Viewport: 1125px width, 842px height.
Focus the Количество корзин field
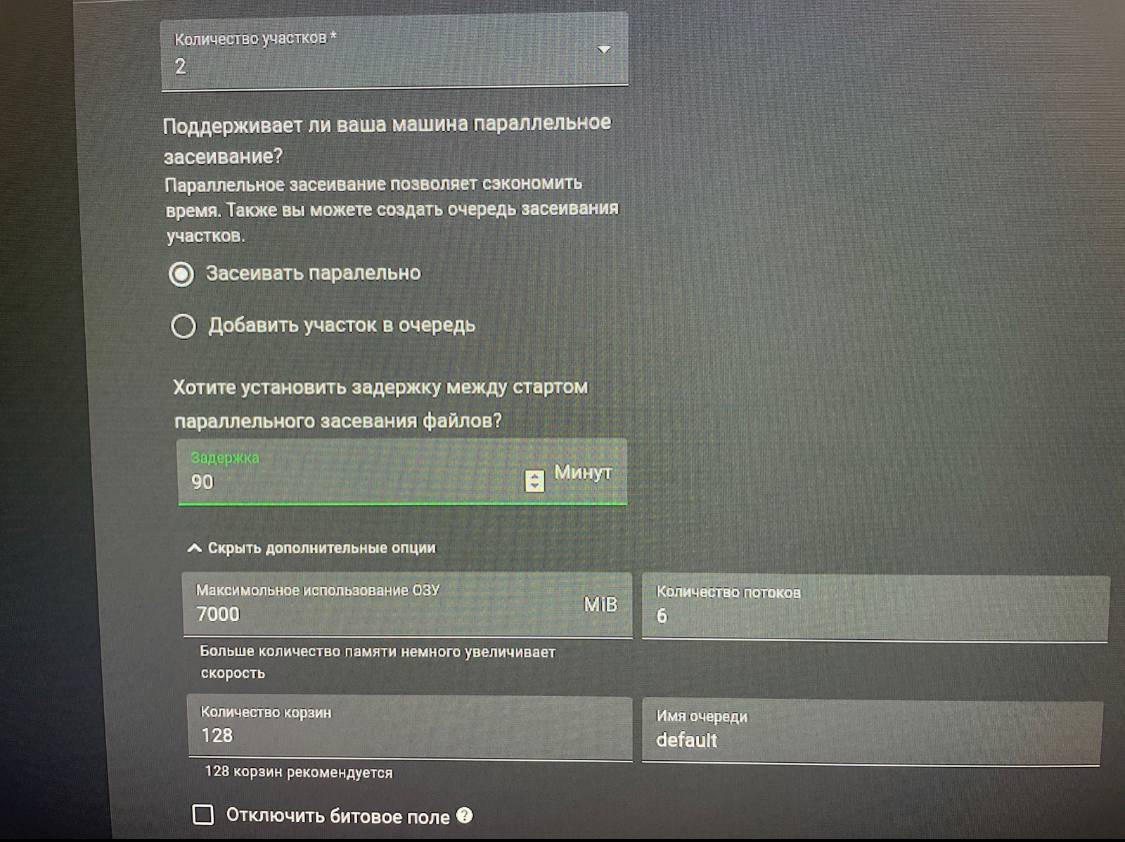click(x=410, y=727)
